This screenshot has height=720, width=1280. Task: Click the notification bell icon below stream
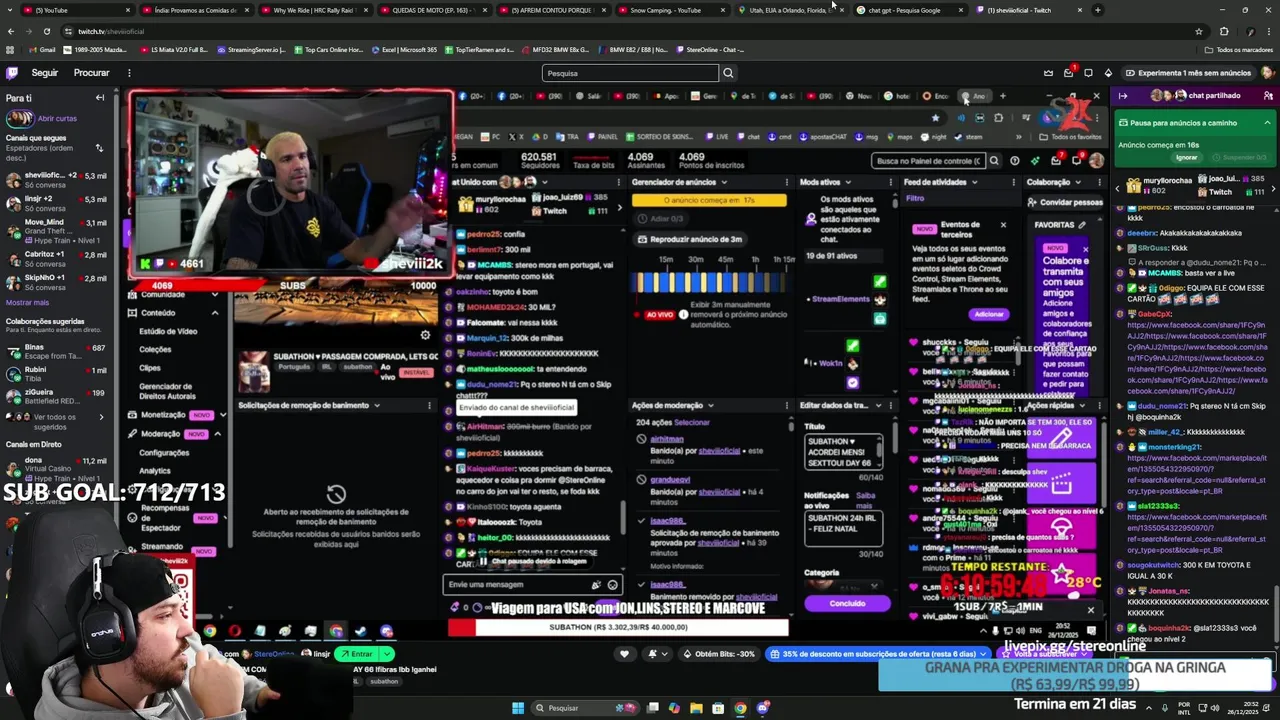point(653,654)
